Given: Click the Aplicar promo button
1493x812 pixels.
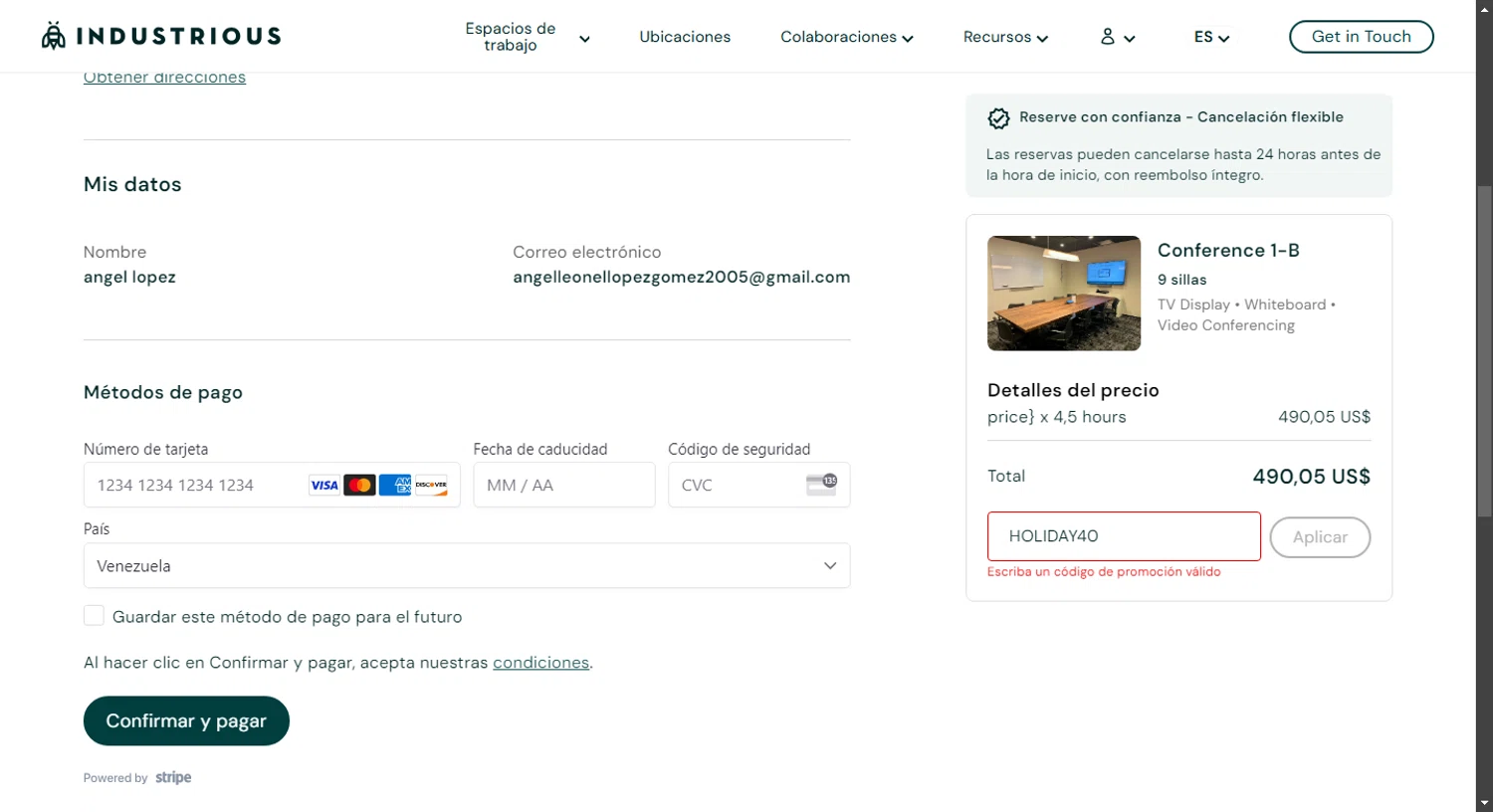Looking at the screenshot, I should [1320, 537].
